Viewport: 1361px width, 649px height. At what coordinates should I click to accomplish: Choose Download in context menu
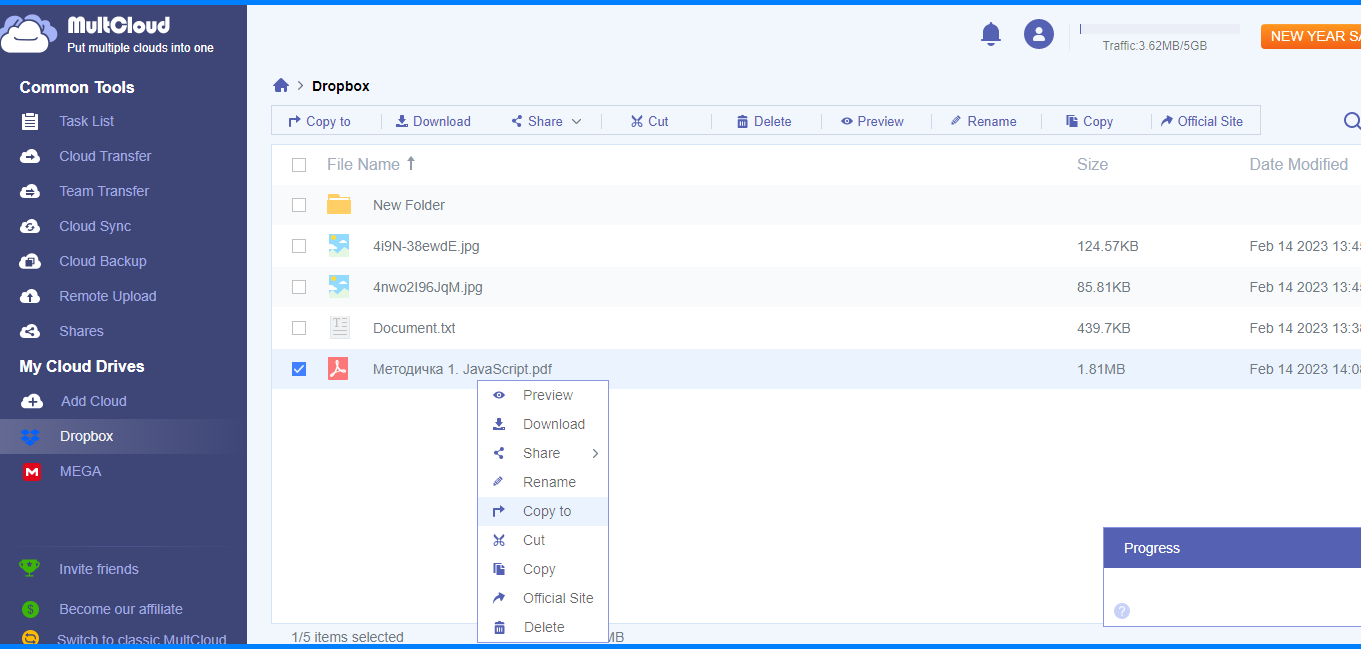pyautogui.click(x=543, y=424)
